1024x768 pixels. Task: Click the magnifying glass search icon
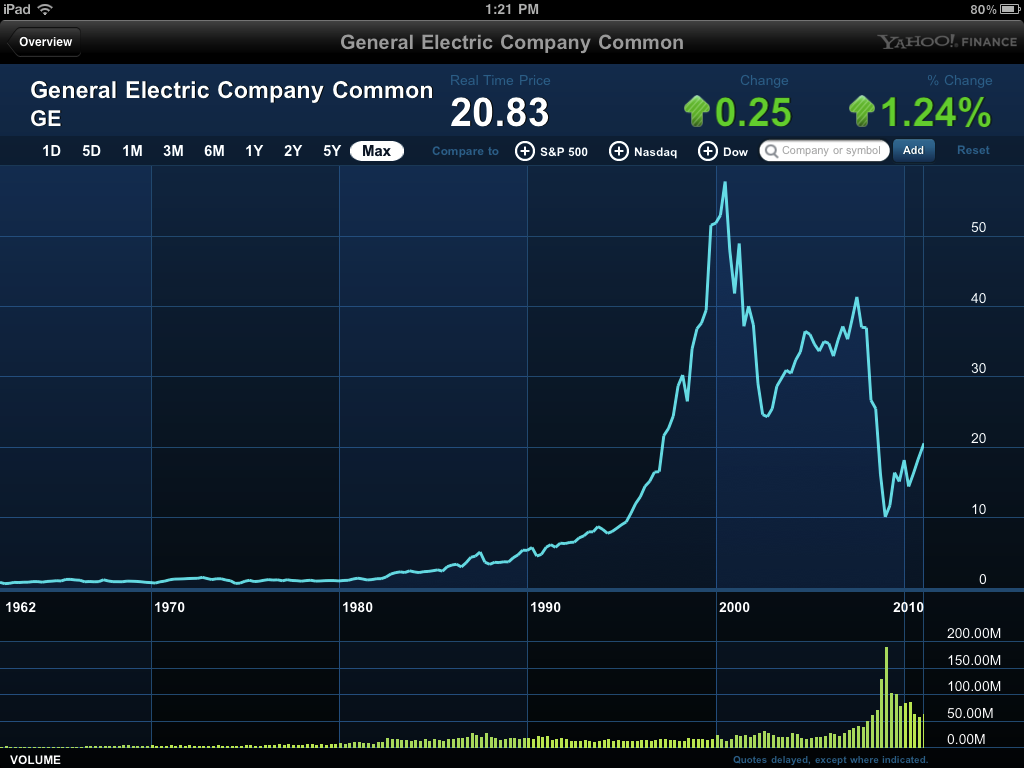(770, 150)
